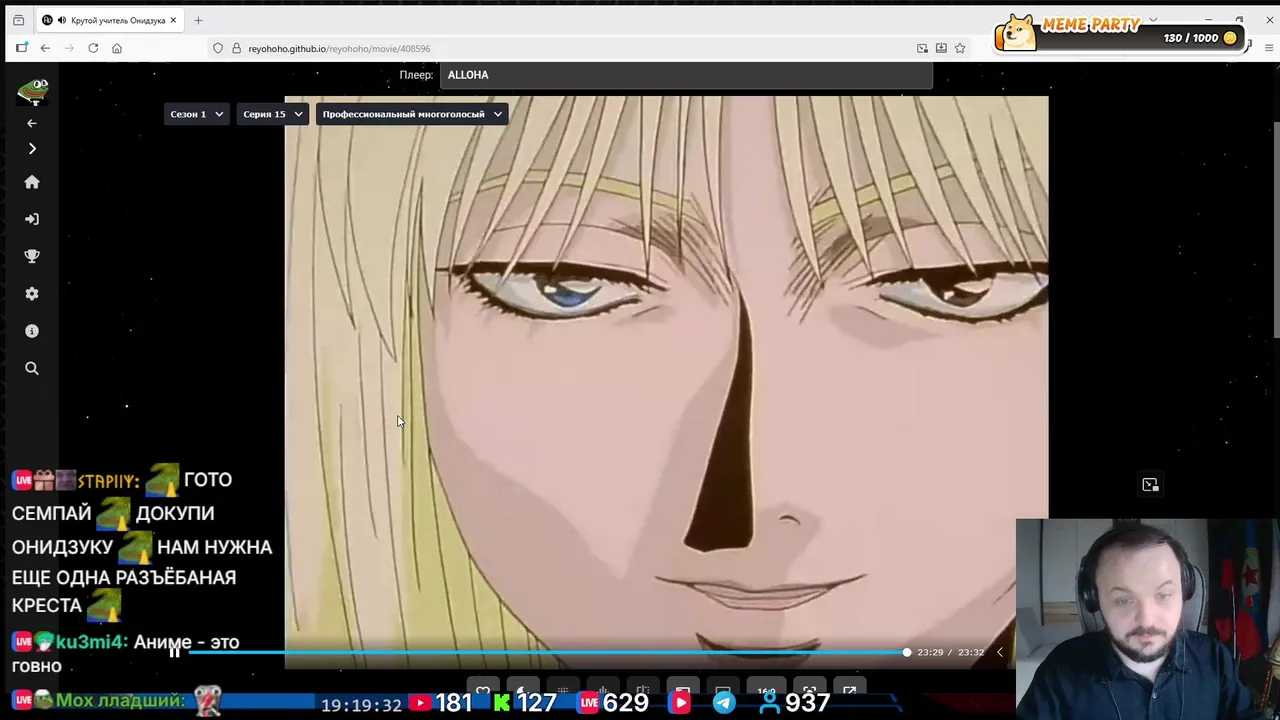Click the collapse arrow beside the player time
Viewport: 1280px width, 720px height.
pos(999,652)
